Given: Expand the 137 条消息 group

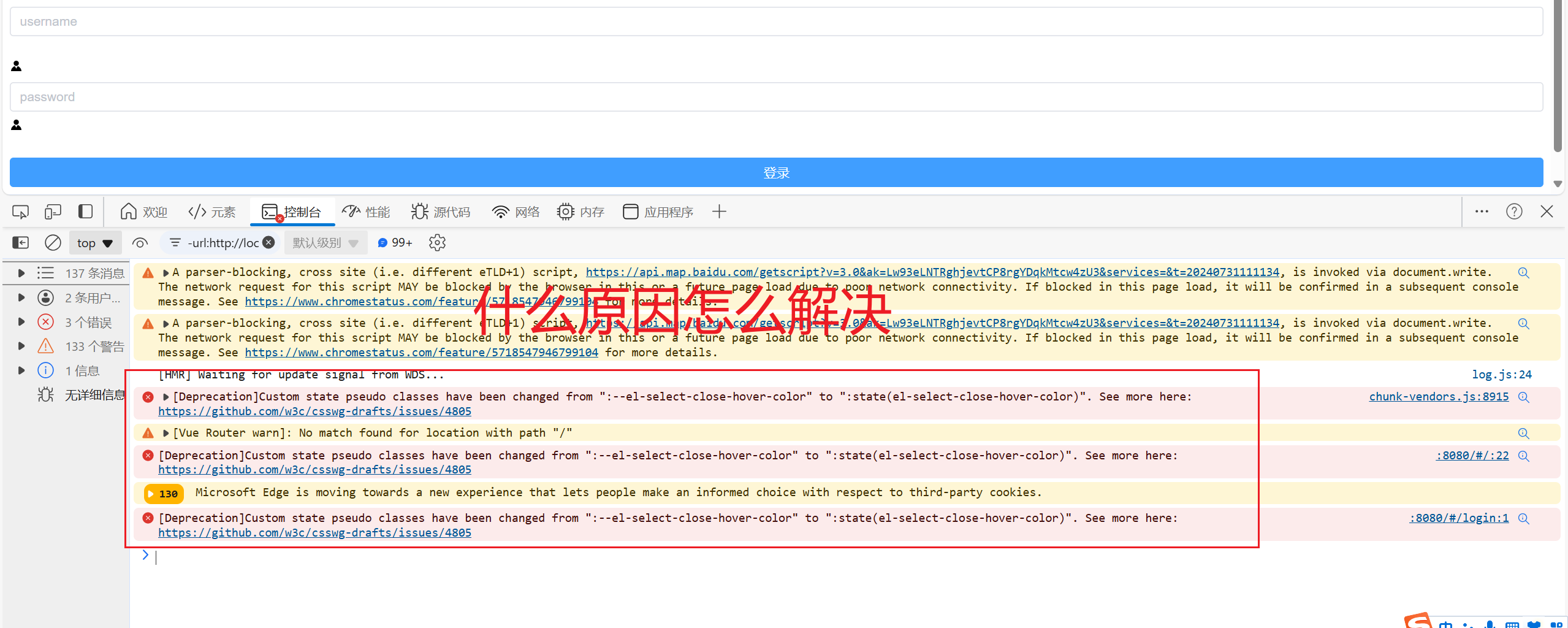Looking at the screenshot, I should 21,273.
